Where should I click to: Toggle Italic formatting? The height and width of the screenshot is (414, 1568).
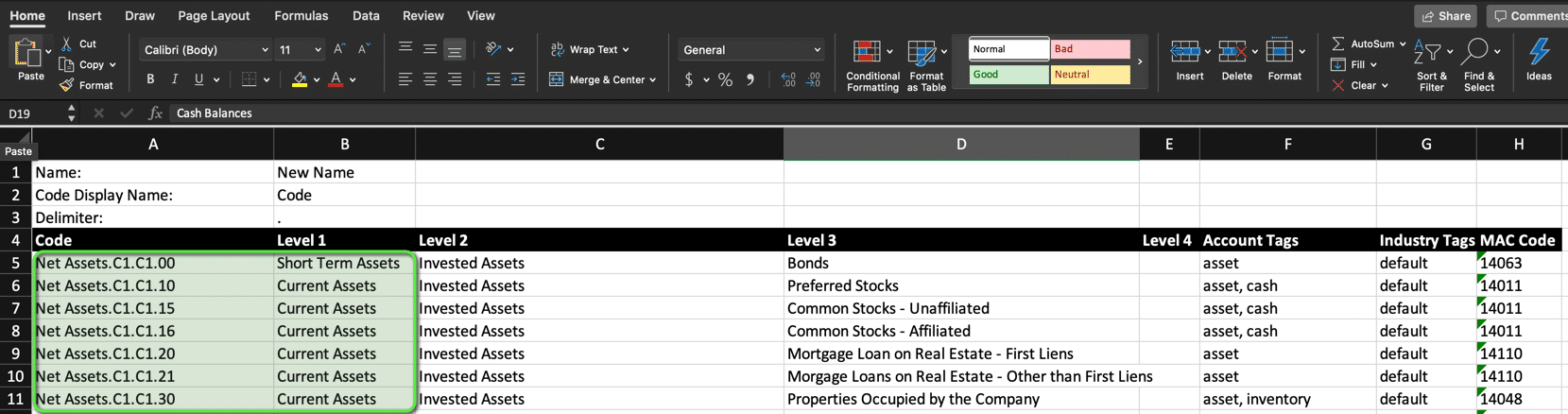click(x=174, y=79)
